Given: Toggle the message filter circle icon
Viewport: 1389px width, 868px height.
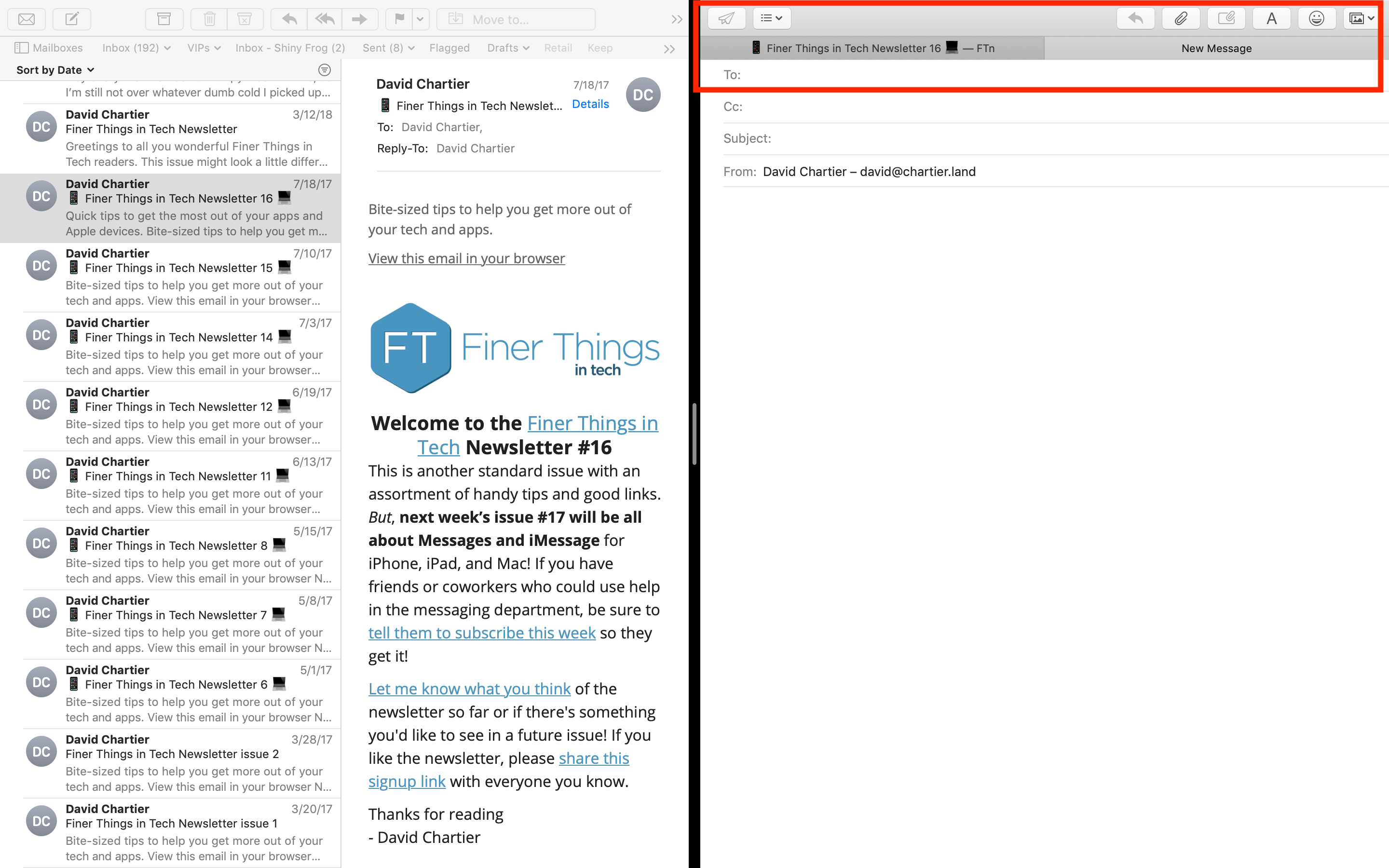Looking at the screenshot, I should pyautogui.click(x=324, y=70).
